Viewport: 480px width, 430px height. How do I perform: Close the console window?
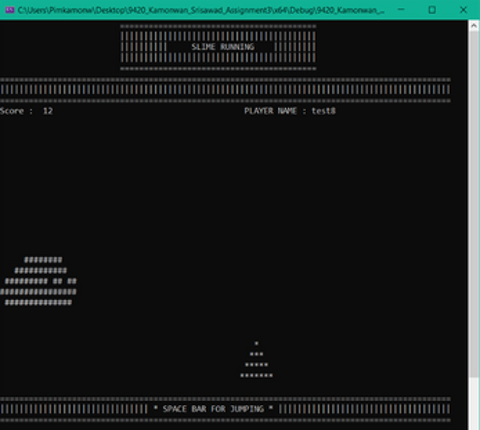tap(463, 10)
